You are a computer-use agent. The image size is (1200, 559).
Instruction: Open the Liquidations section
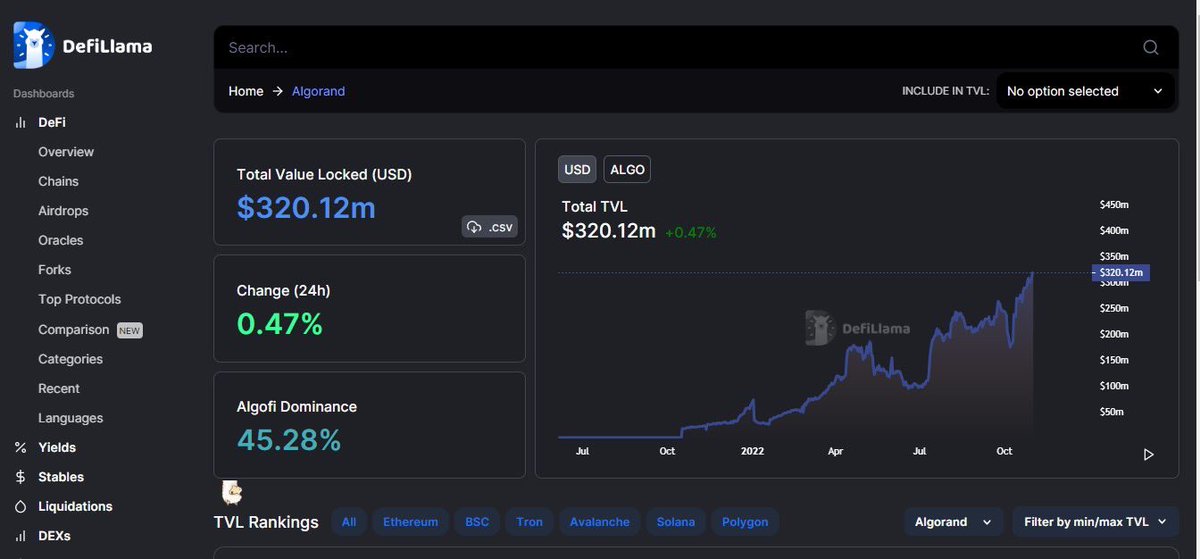pyautogui.click(x=75, y=506)
